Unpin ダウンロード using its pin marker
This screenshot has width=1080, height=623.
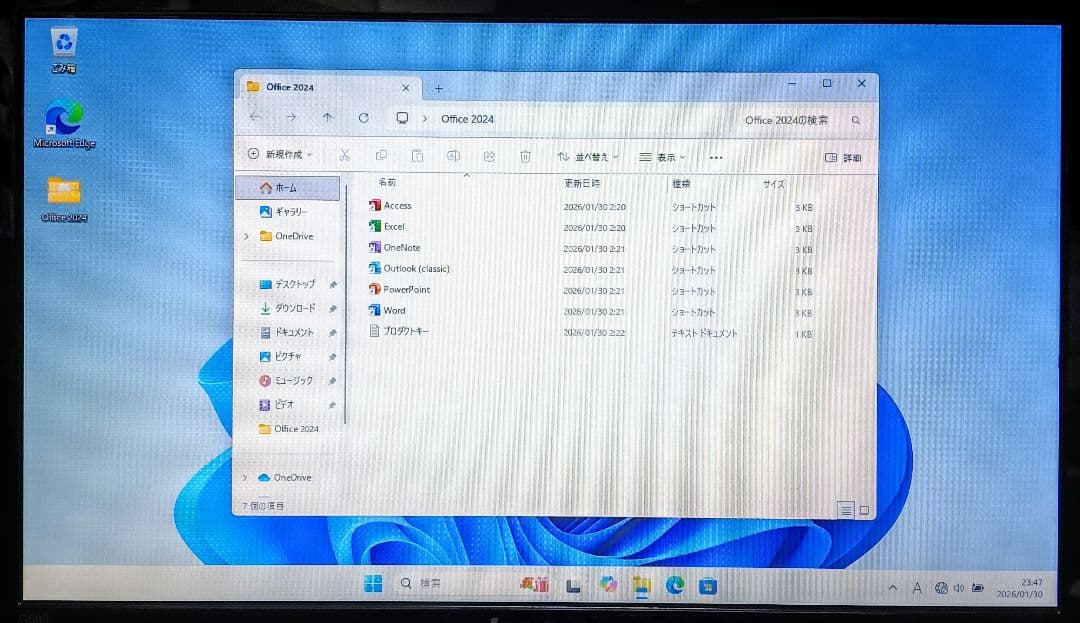point(332,308)
